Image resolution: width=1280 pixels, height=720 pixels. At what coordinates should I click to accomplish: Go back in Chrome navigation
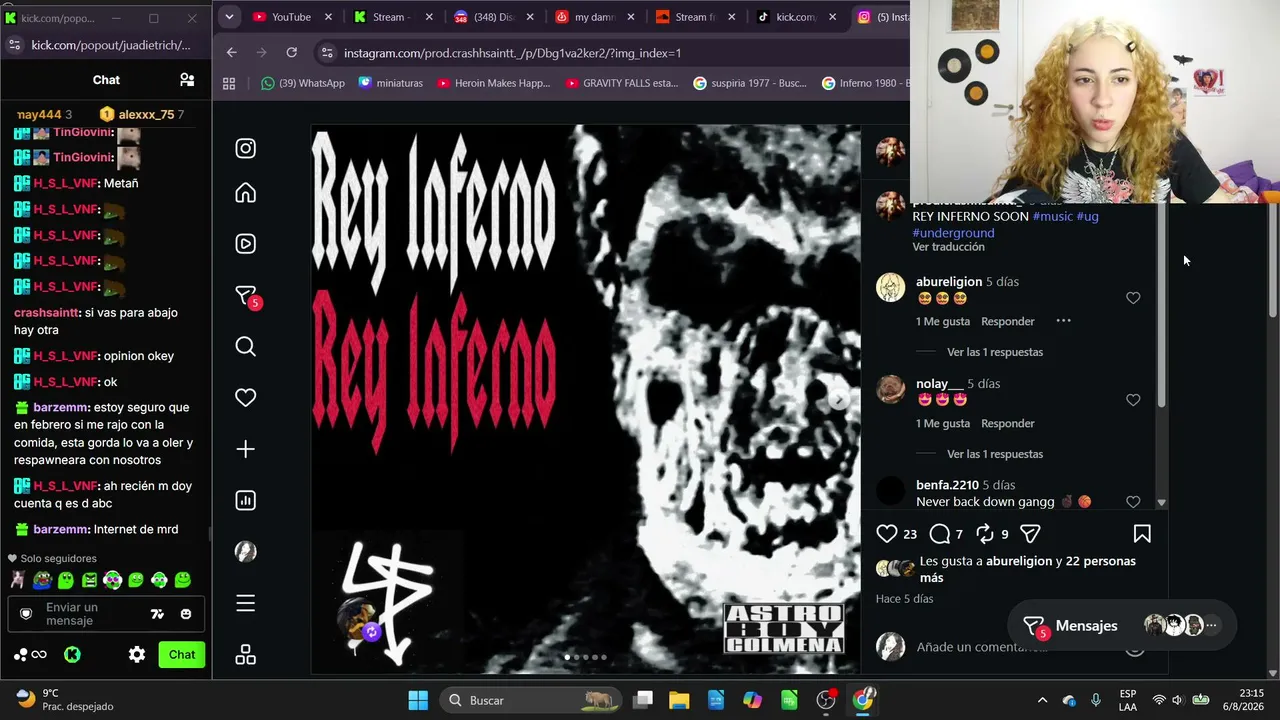pos(232,52)
